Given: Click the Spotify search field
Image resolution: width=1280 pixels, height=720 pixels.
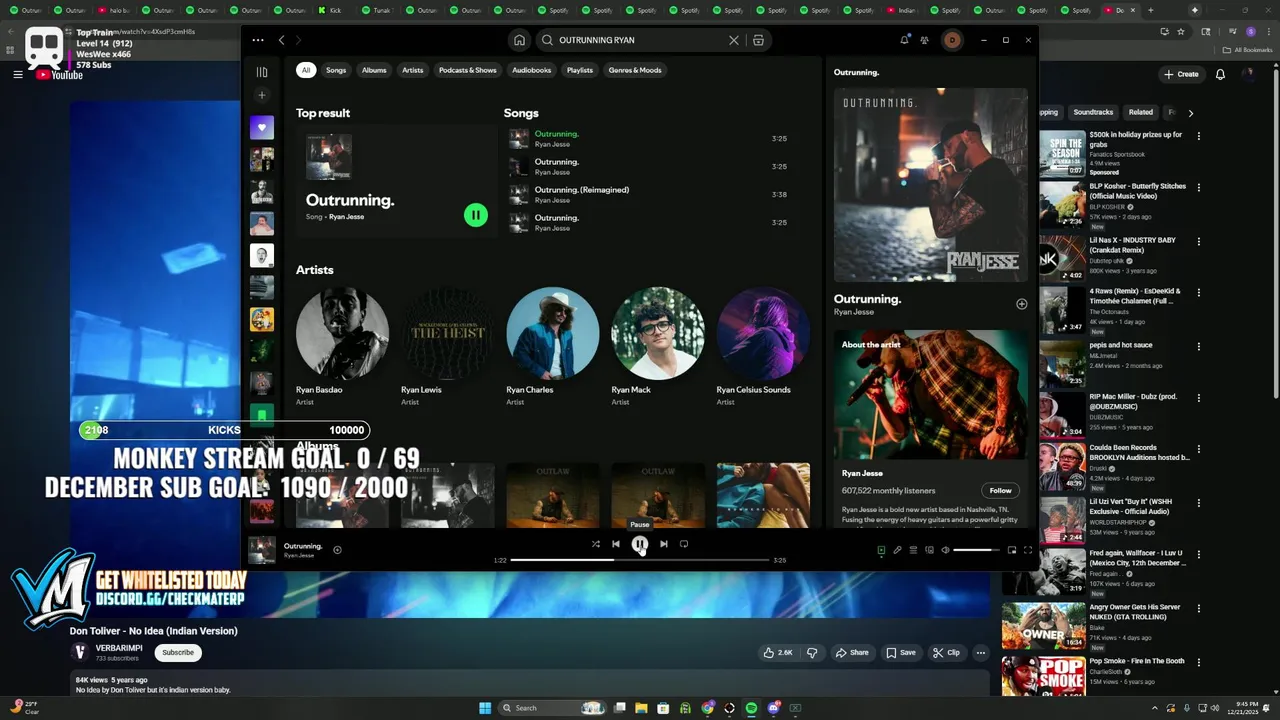Looking at the screenshot, I should coord(640,40).
